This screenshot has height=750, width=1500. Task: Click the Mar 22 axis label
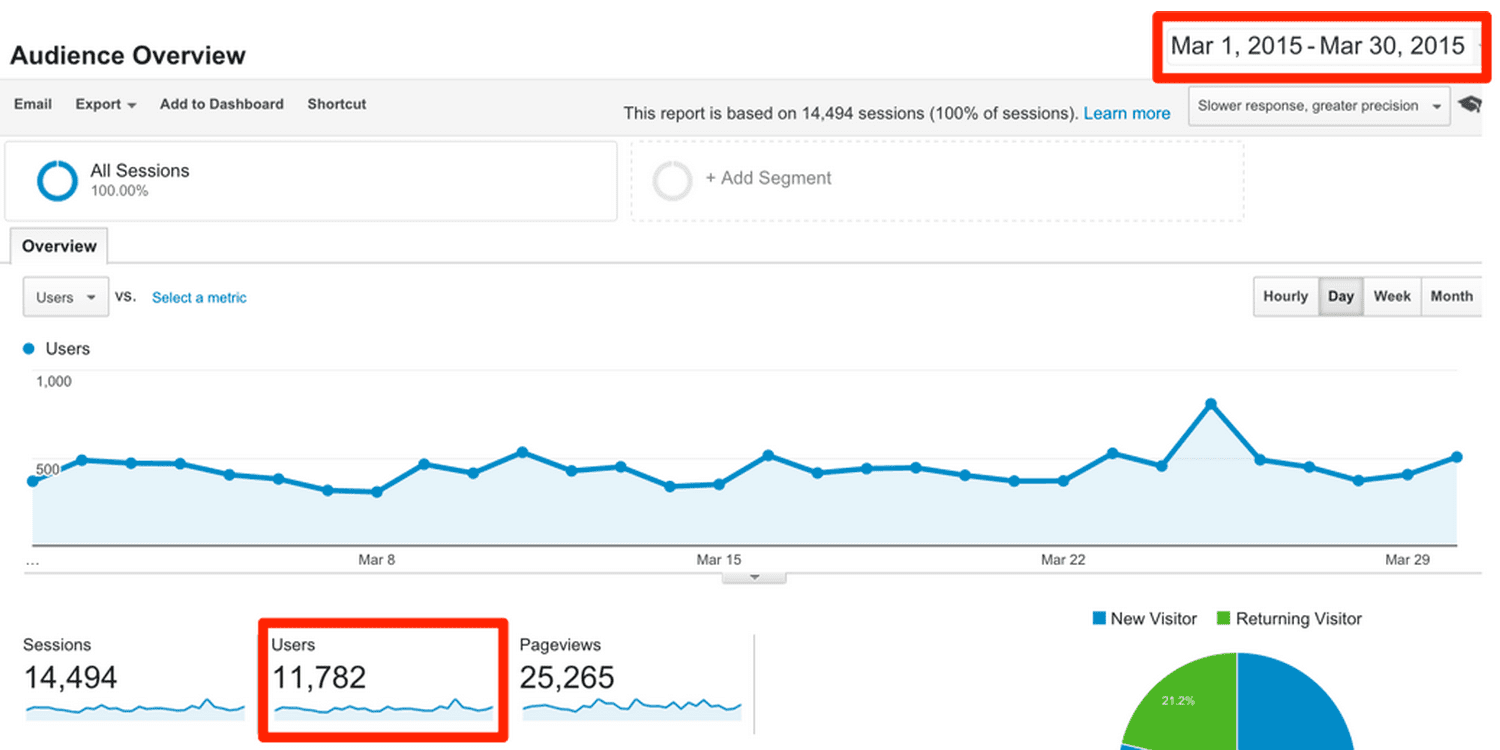click(1063, 560)
